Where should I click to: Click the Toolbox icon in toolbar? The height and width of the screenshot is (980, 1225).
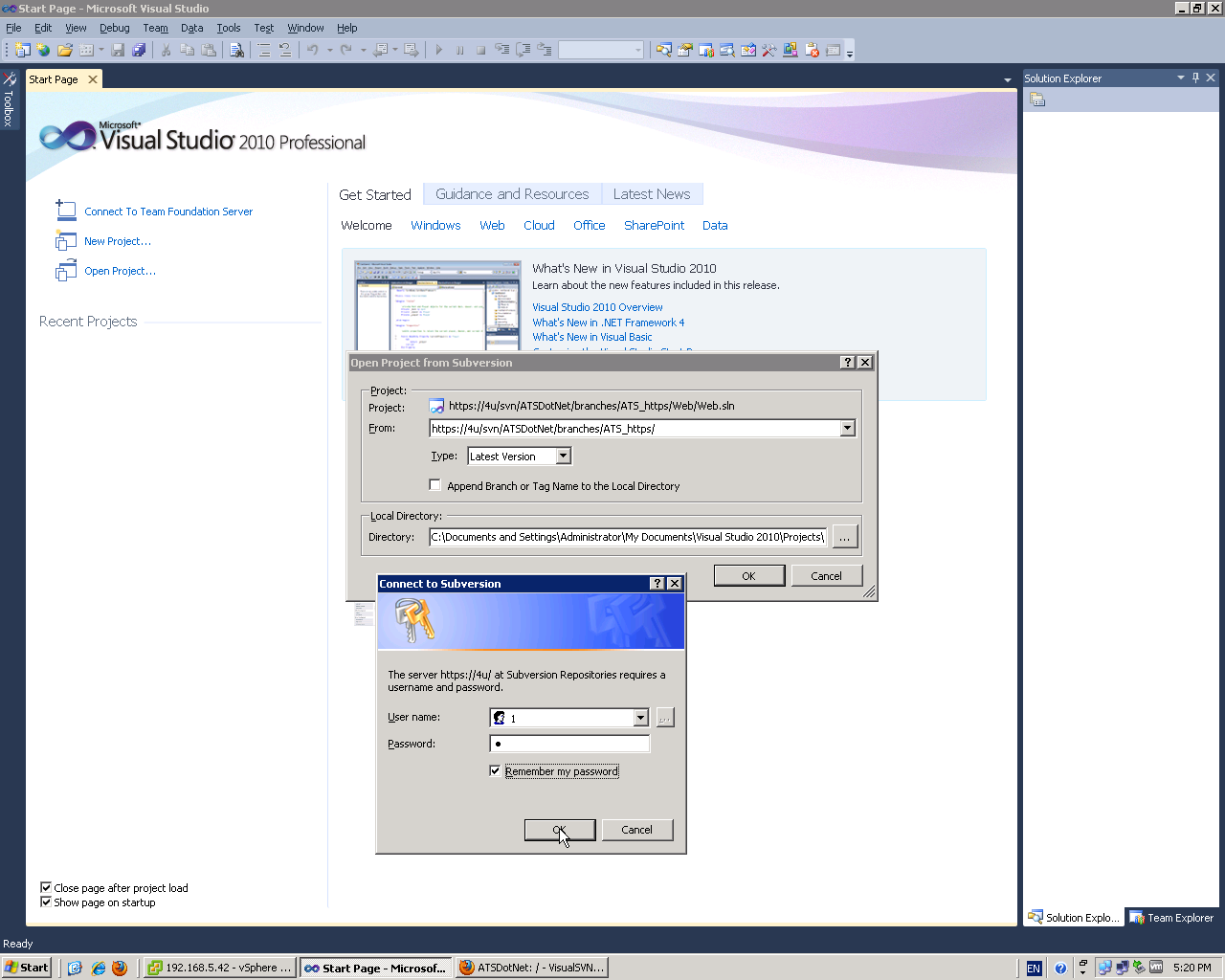(768, 50)
